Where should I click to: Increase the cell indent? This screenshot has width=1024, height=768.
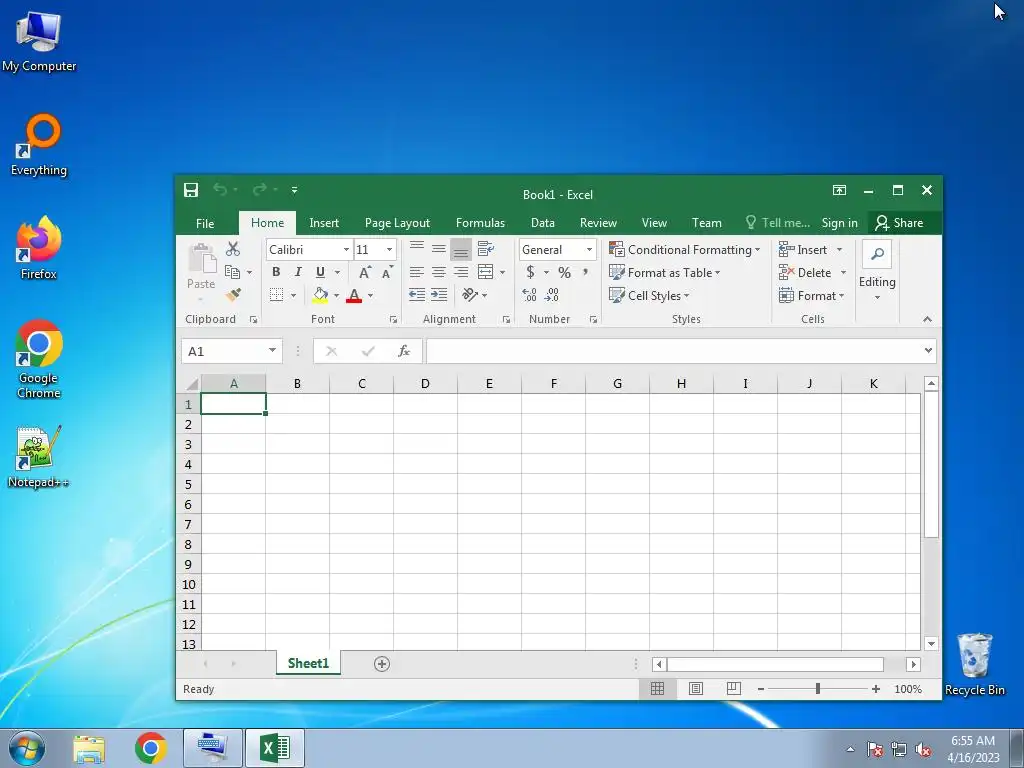(x=439, y=295)
